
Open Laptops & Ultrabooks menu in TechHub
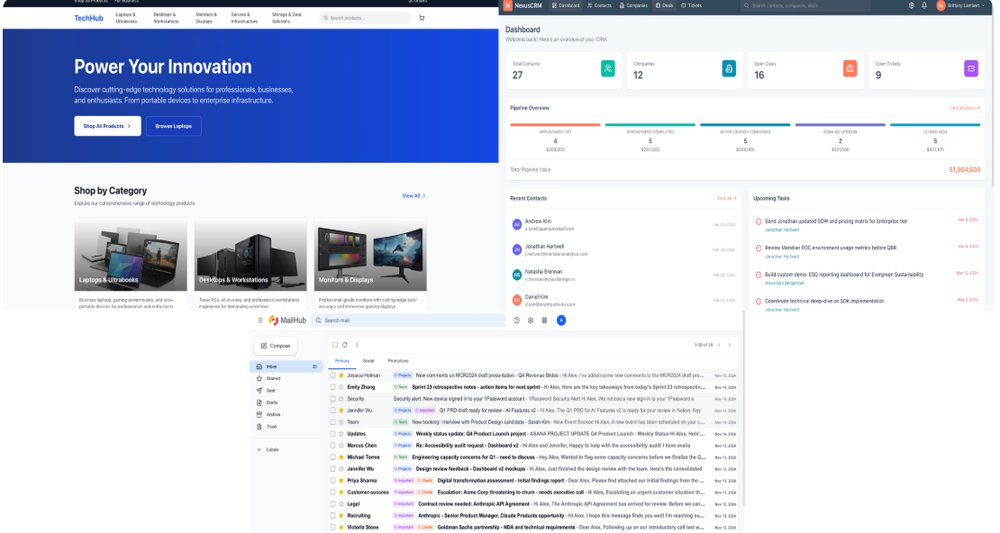pos(126,18)
